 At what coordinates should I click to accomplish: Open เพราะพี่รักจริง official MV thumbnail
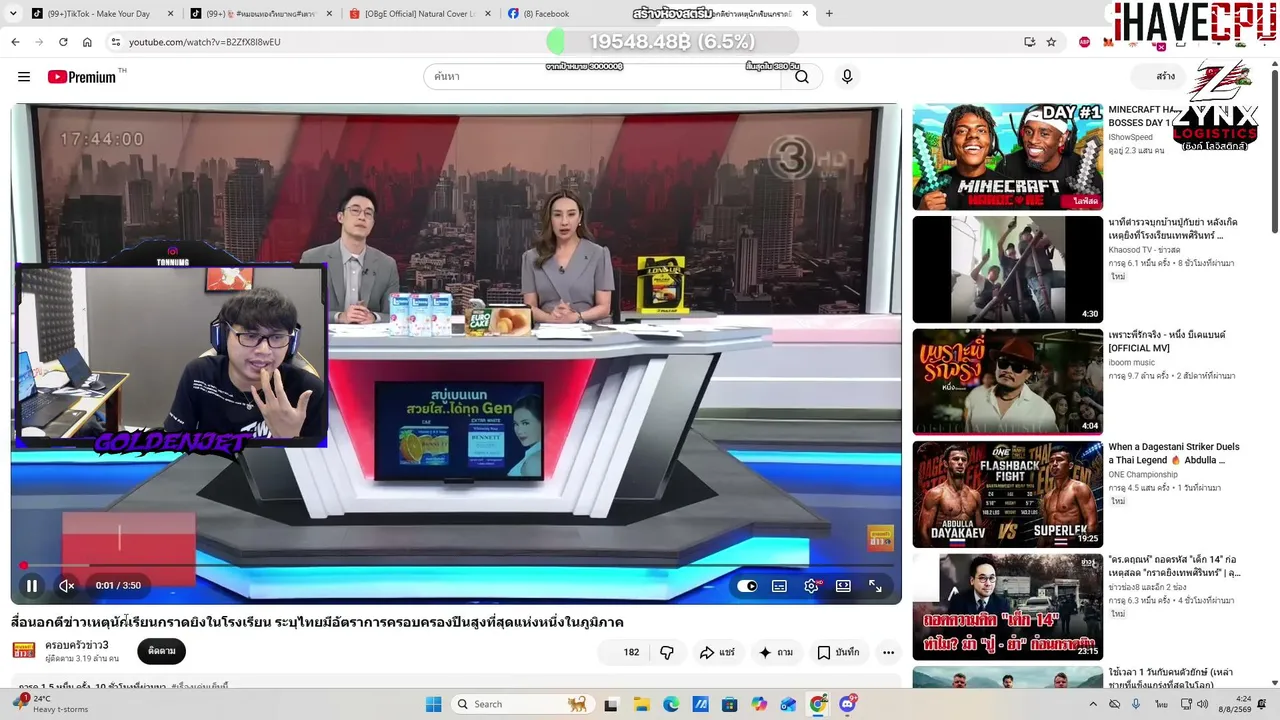tap(1007, 382)
